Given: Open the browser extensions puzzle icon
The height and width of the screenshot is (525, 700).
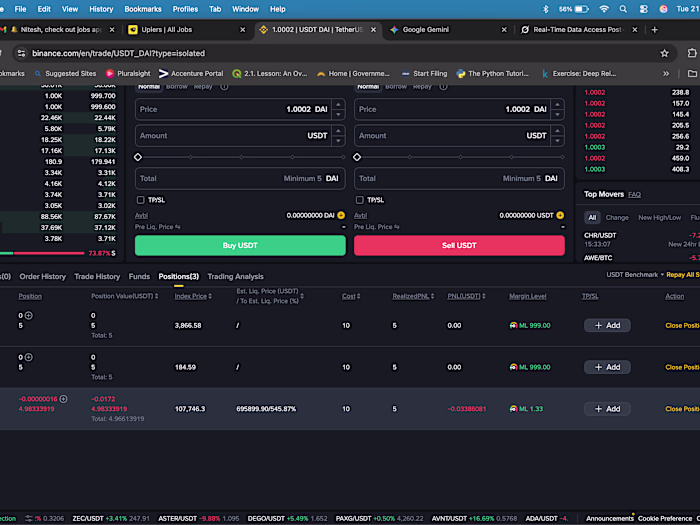Looking at the screenshot, I should 692,53.
